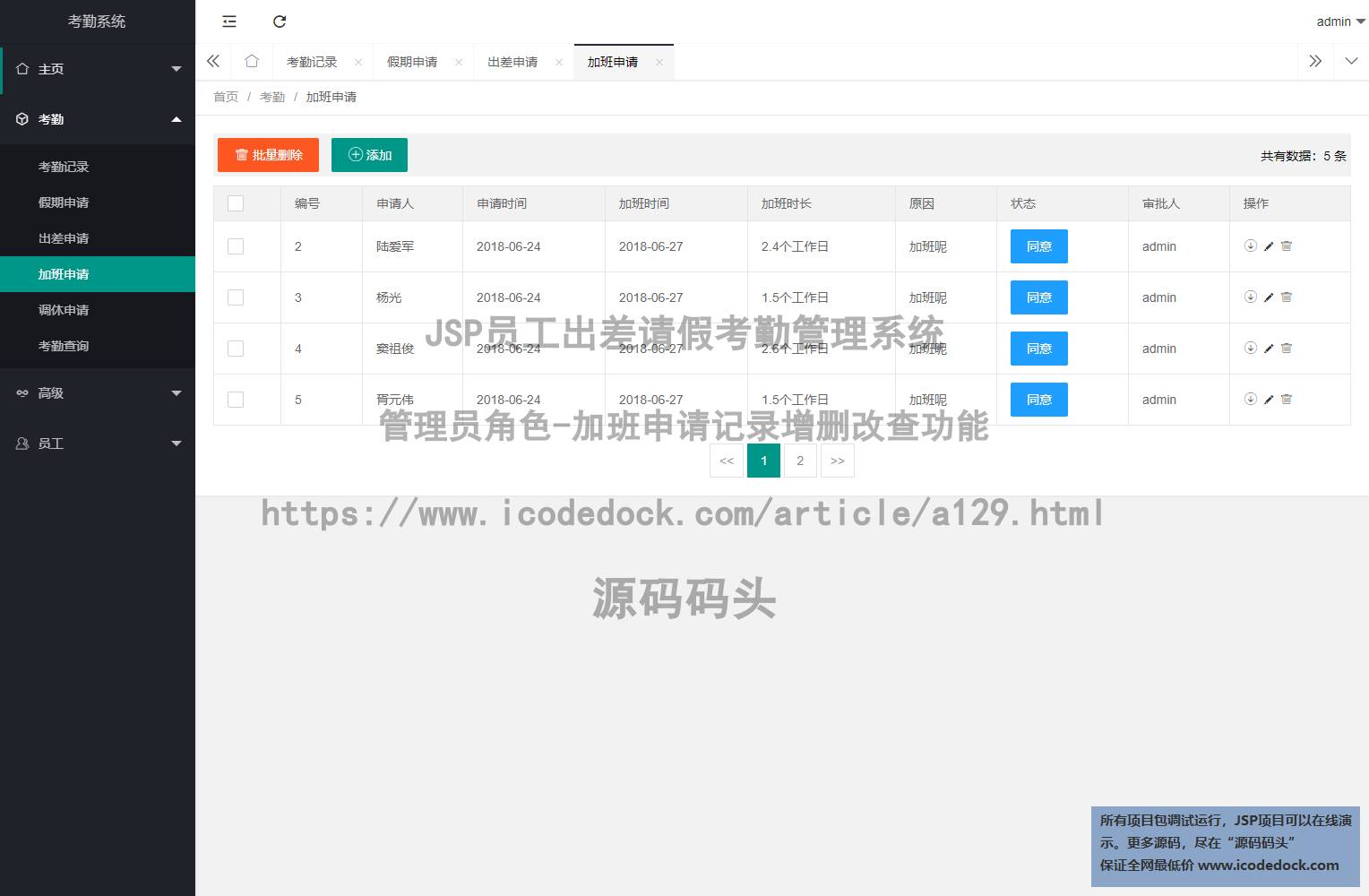1369x896 pixels.
Task: Select current pagination page 1
Action: click(x=763, y=461)
